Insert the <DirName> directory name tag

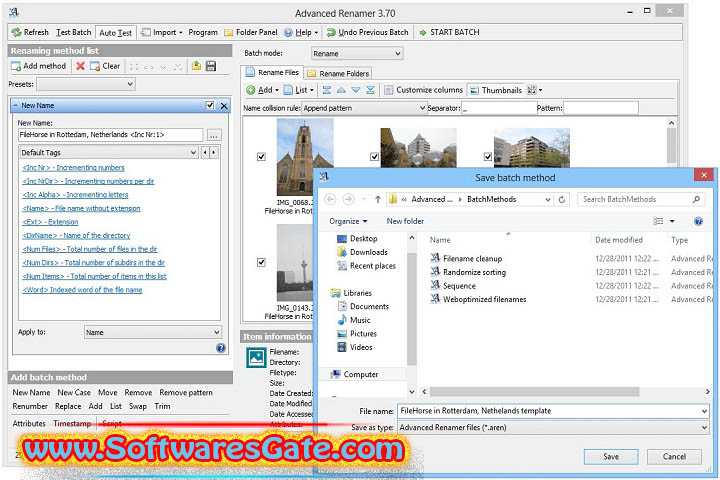pyautogui.click(x=76, y=235)
